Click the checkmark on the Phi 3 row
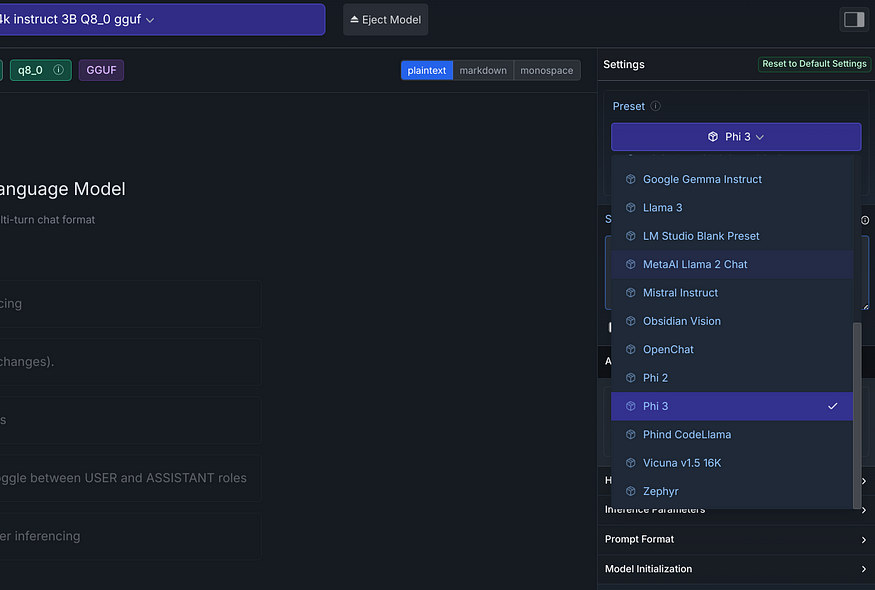875x590 pixels. point(833,406)
